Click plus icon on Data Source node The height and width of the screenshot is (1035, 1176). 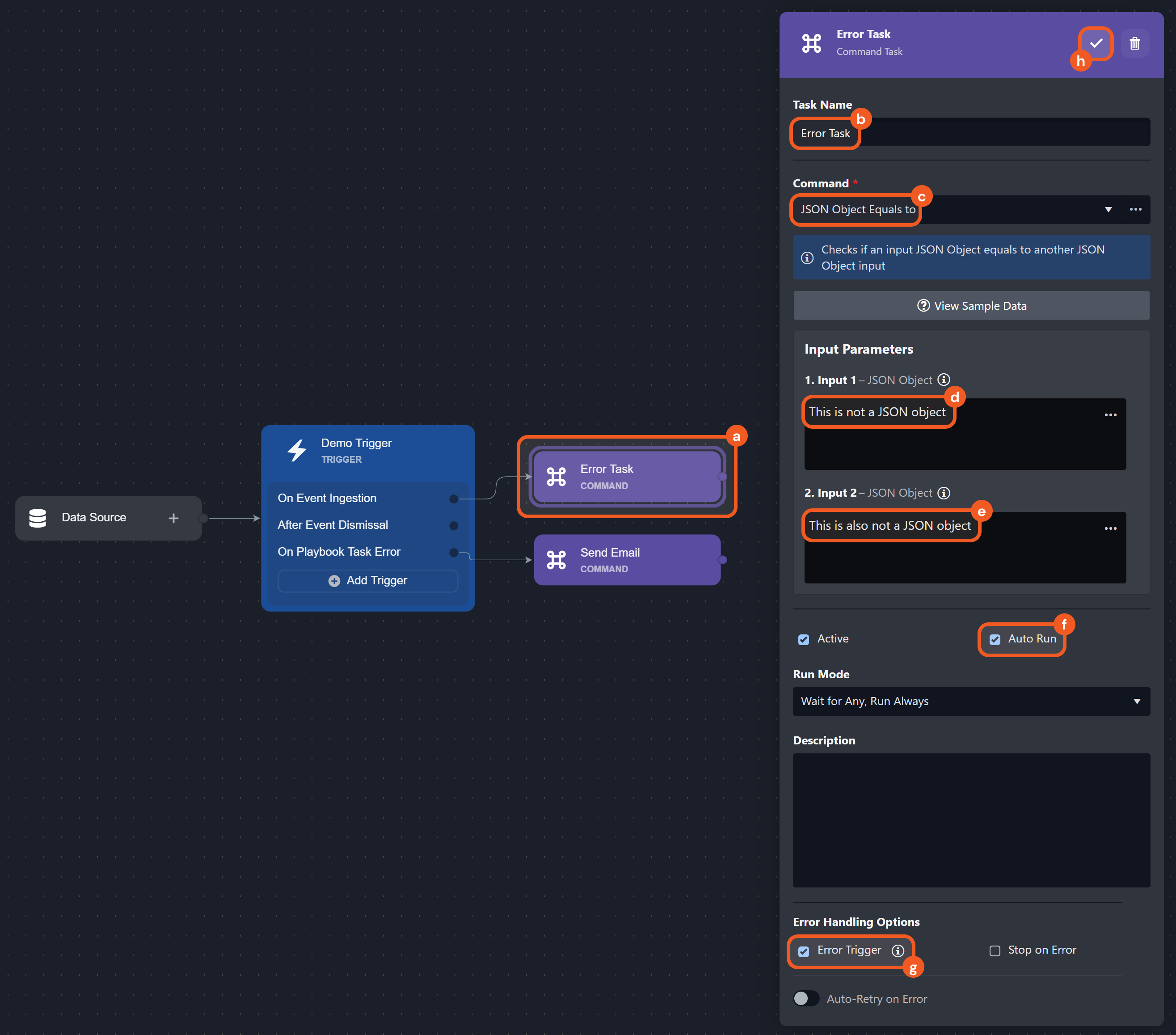(x=173, y=518)
